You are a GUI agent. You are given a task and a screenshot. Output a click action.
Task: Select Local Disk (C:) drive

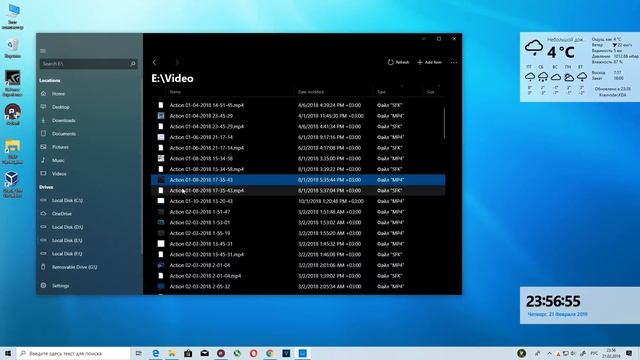click(67, 200)
